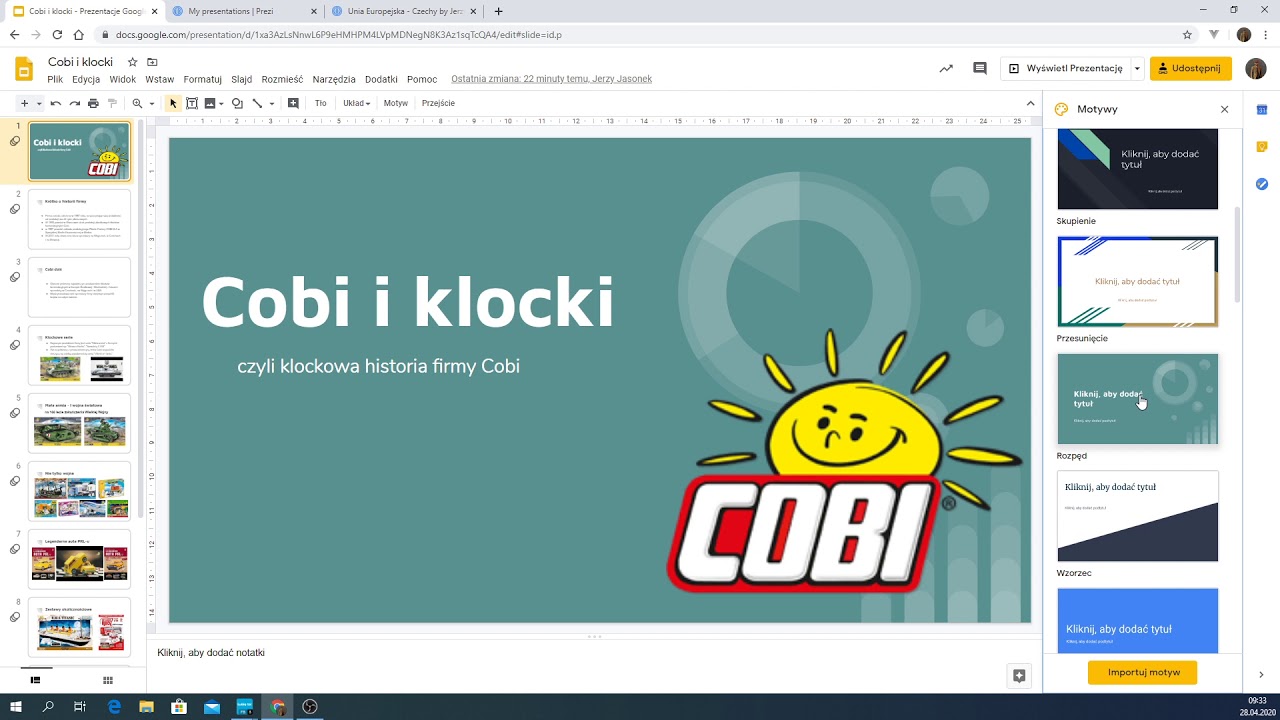
Task: Choose the select cursor tool
Action: [x=173, y=103]
